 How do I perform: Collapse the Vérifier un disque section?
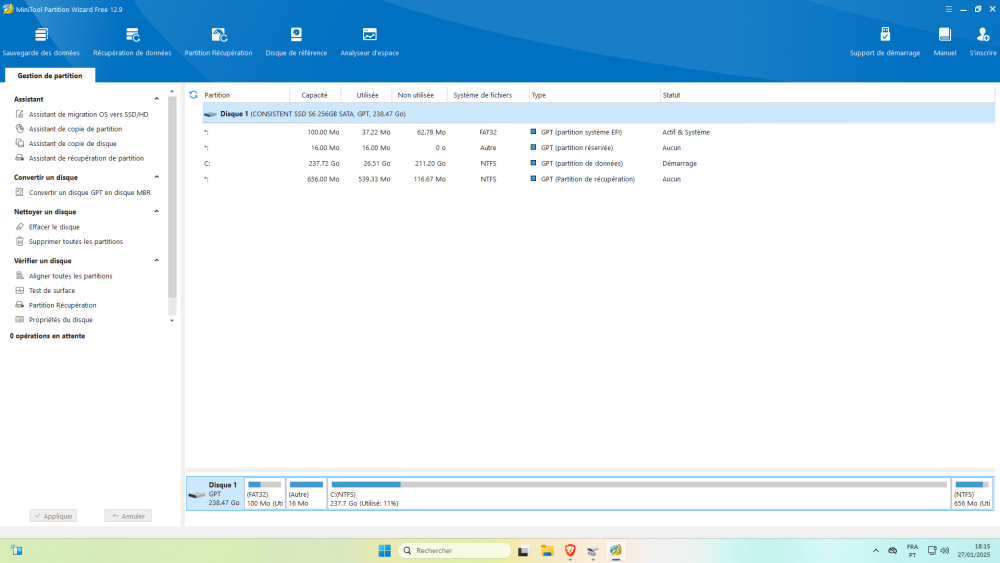coord(156,261)
